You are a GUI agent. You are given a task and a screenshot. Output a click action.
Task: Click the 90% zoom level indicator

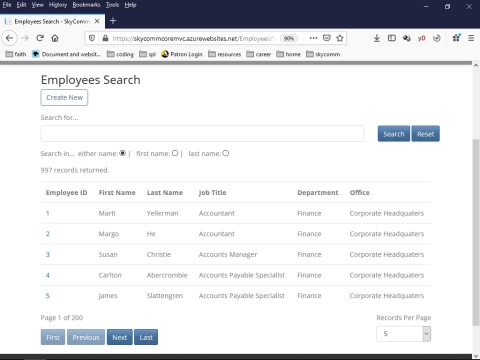[x=289, y=38]
